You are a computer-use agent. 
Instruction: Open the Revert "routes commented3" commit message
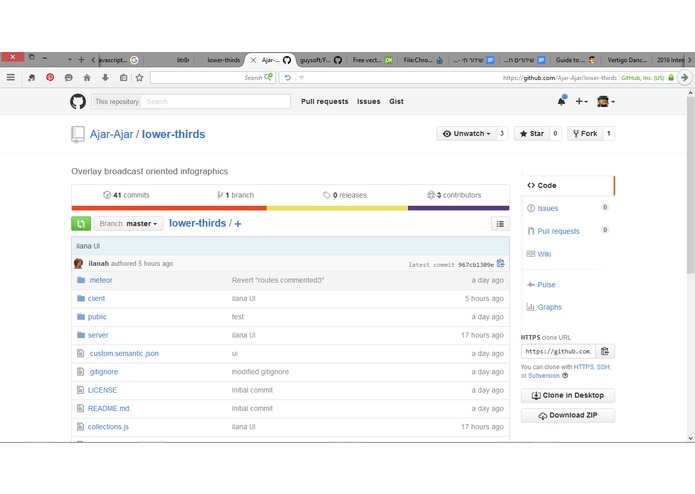point(278,280)
